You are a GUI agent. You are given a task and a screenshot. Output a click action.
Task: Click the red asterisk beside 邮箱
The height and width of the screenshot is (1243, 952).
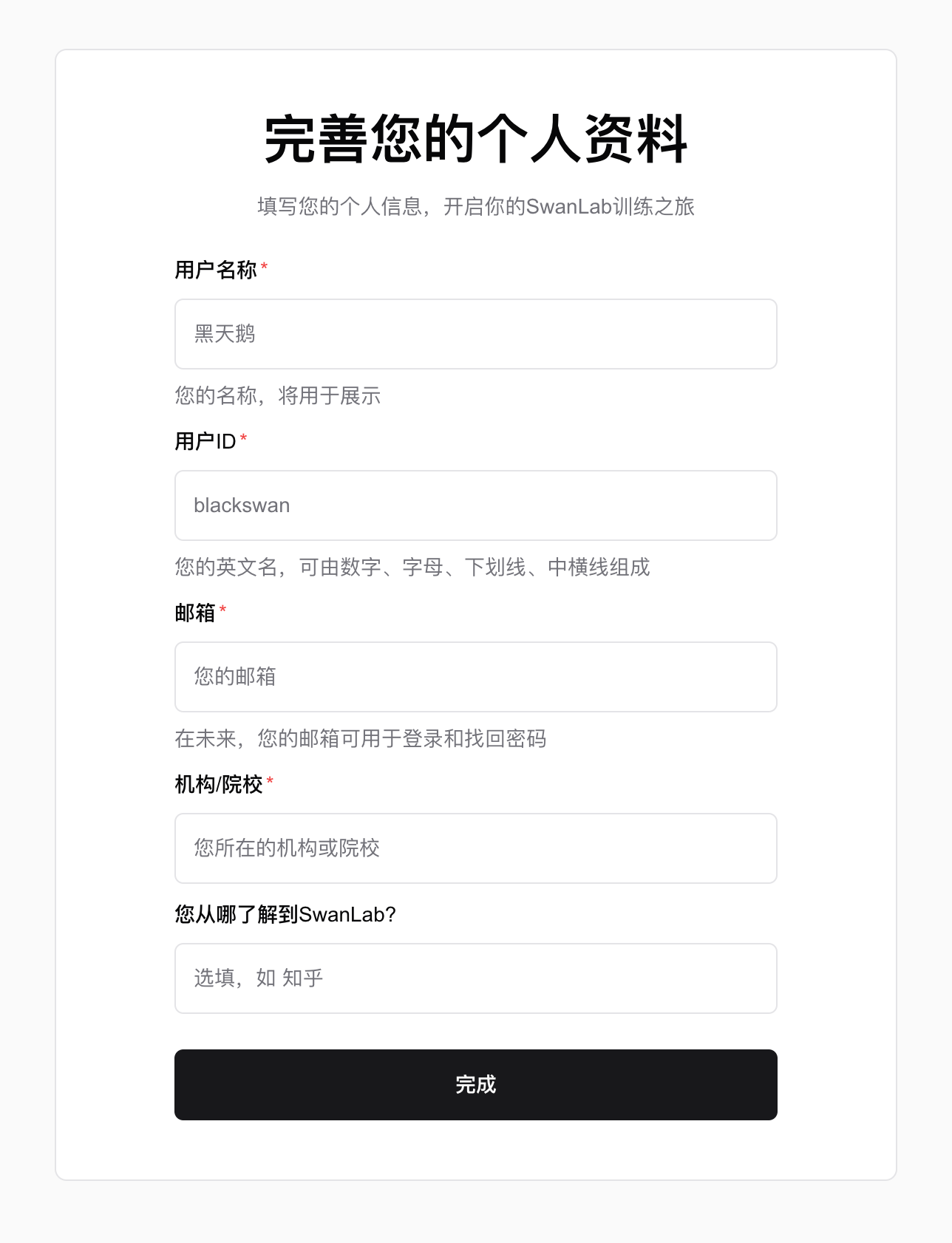(x=222, y=610)
